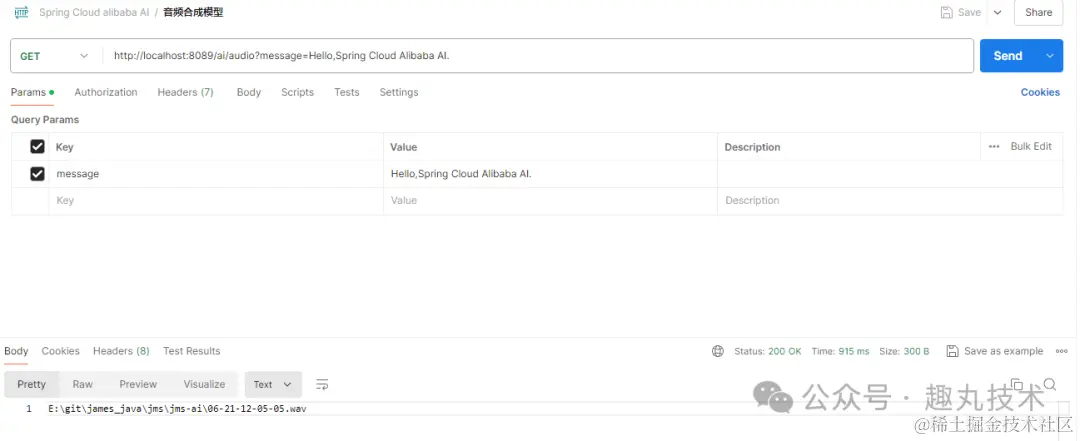Open response more options ellipsis icon

pyautogui.click(x=1061, y=351)
